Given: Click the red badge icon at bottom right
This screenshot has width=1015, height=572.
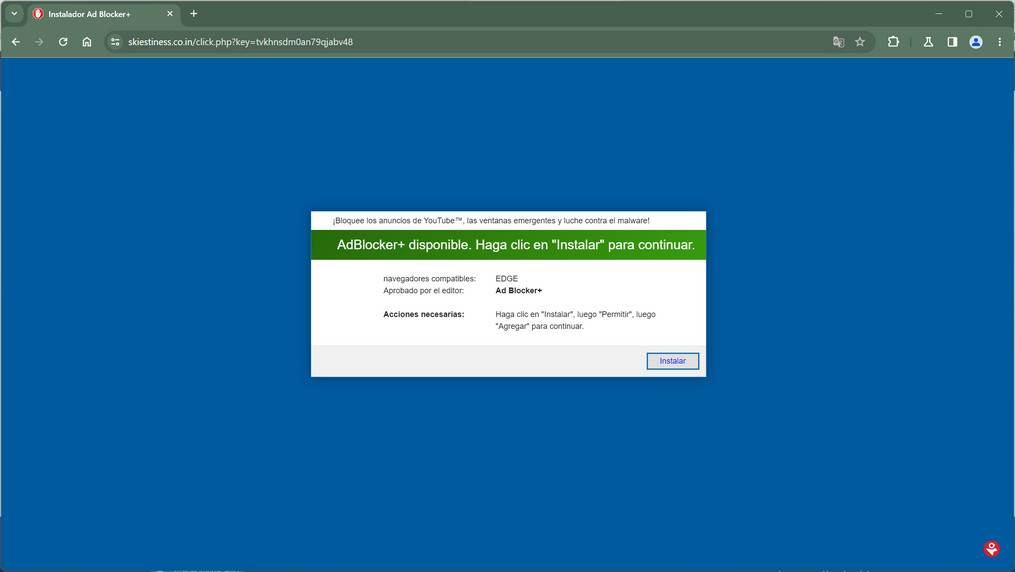Looking at the screenshot, I should [991, 549].
